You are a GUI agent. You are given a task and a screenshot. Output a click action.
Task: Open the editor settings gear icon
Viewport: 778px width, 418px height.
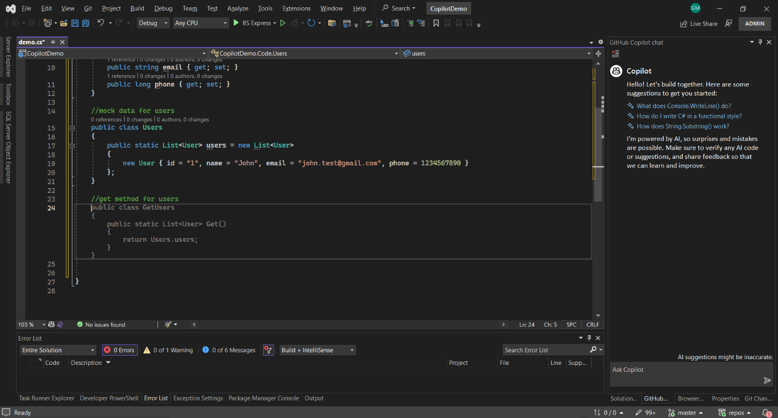coord(600,42)
